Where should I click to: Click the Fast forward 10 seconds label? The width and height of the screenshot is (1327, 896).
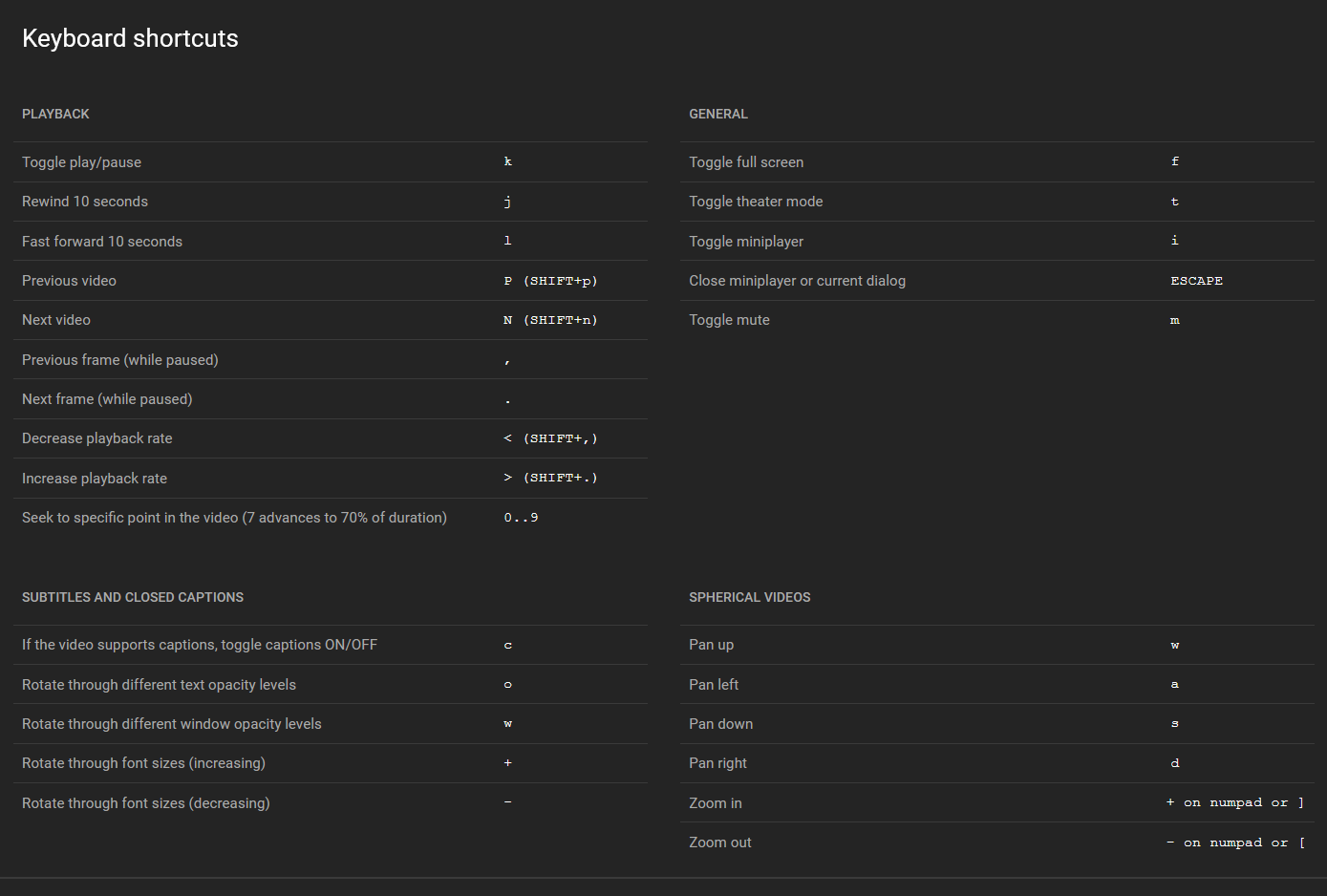102,242
